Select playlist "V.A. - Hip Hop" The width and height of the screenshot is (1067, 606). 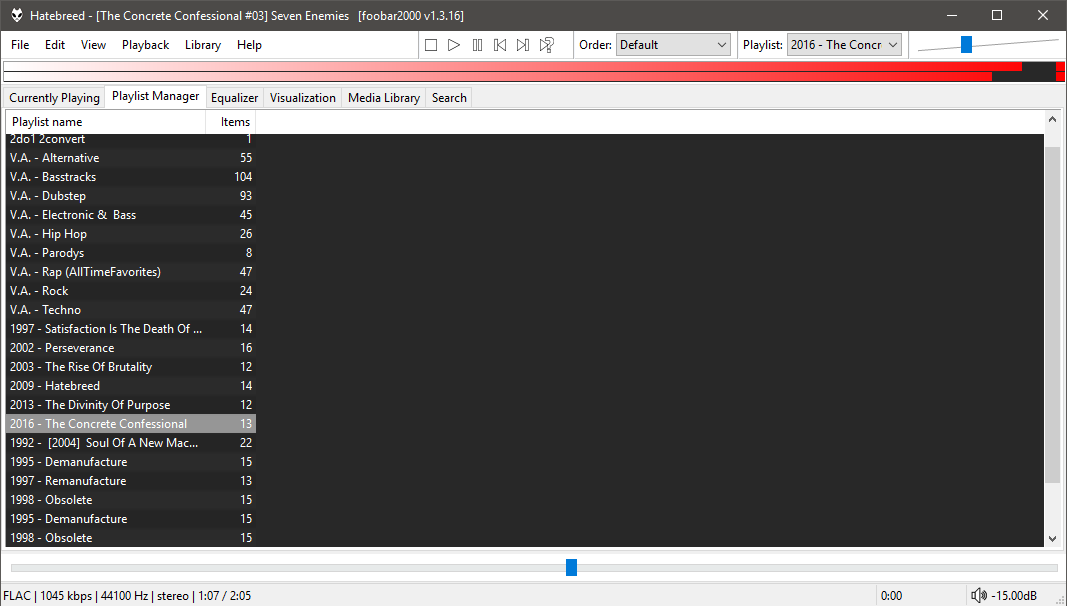click(x=131, y=234)
